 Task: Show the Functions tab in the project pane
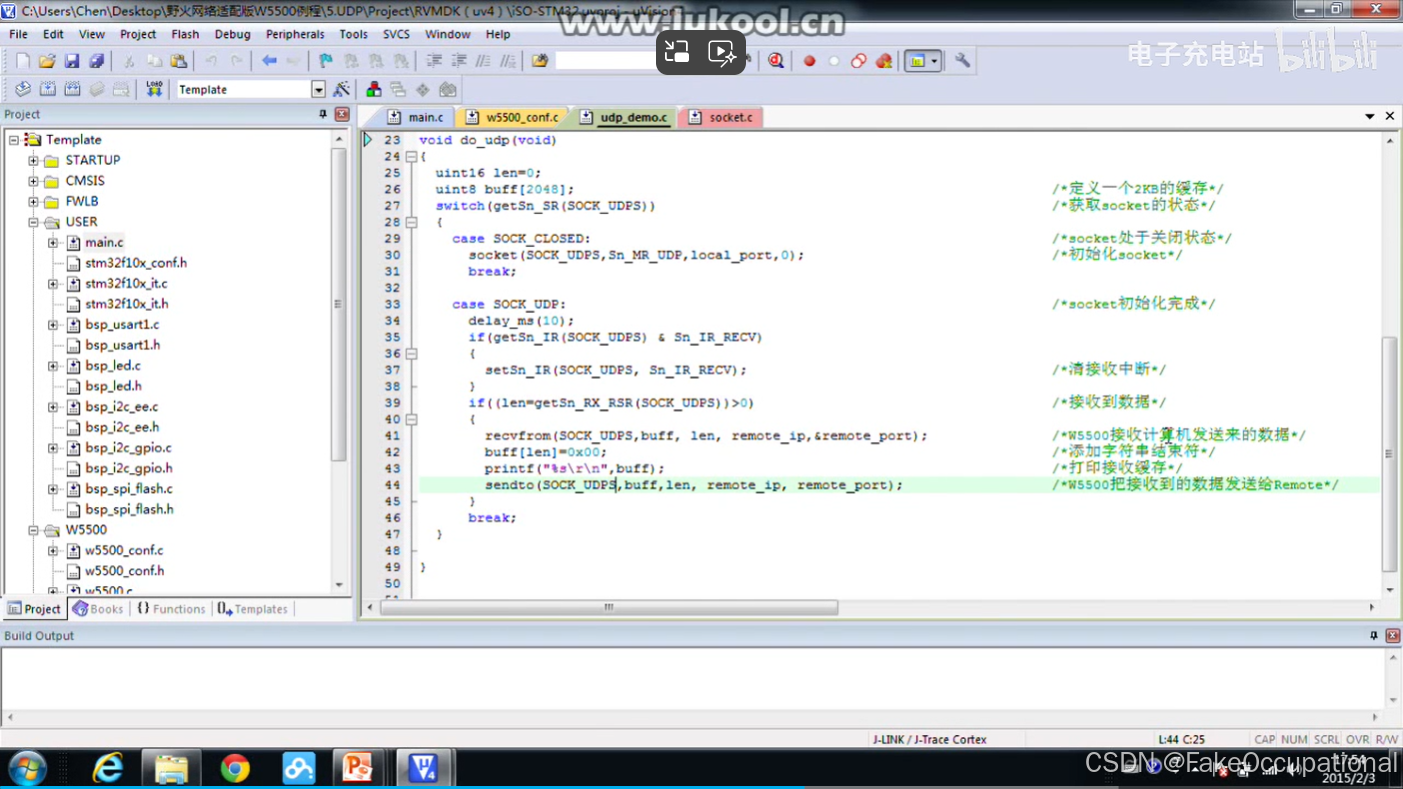171,609
